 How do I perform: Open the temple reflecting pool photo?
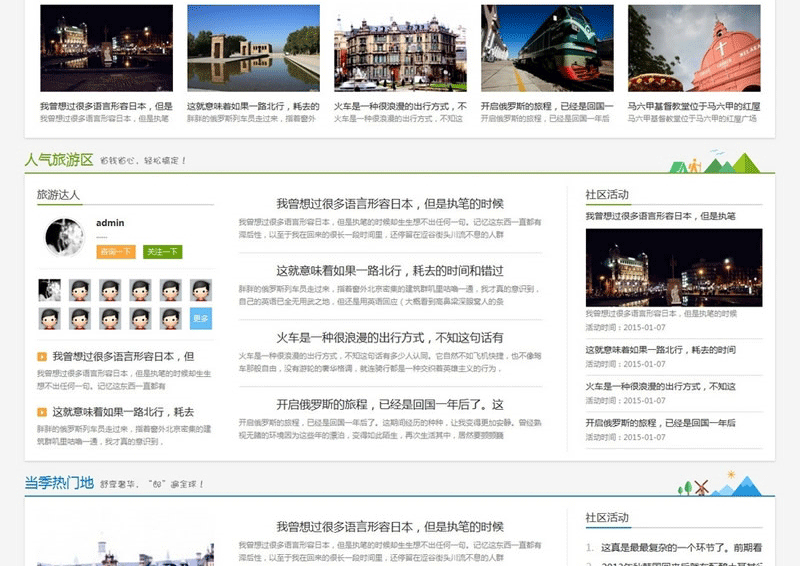(x=254, y=48)
